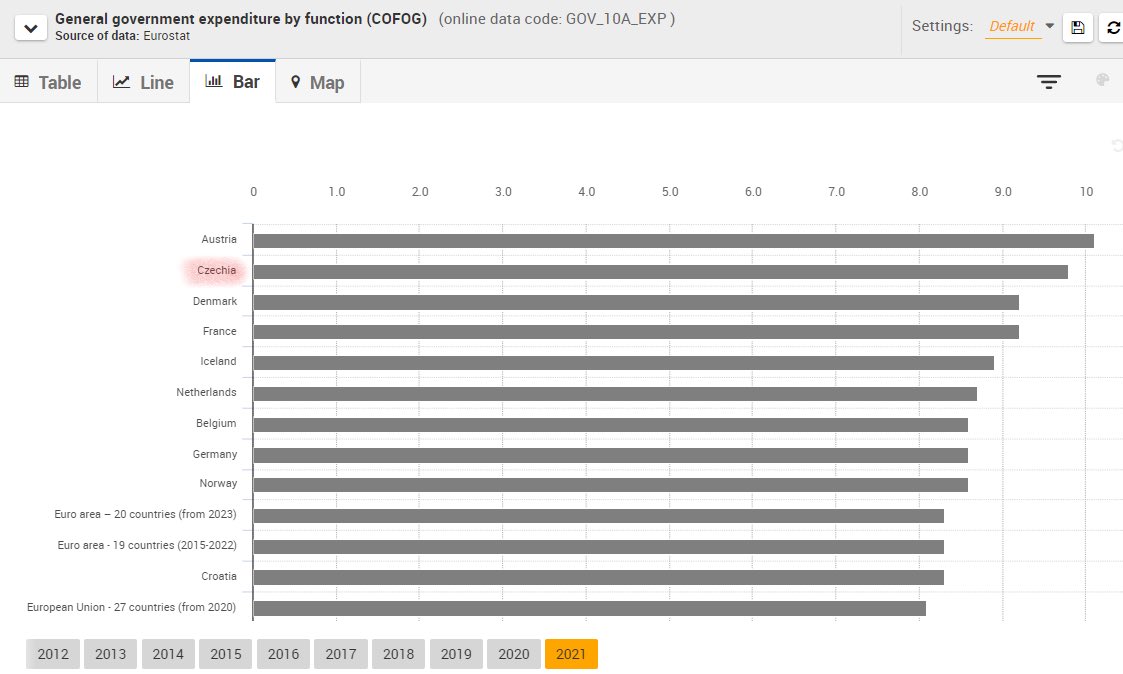This screenshot has height=674, width=1123.
Task: Click the Germany axis label
Action: [x=215, y=454]
